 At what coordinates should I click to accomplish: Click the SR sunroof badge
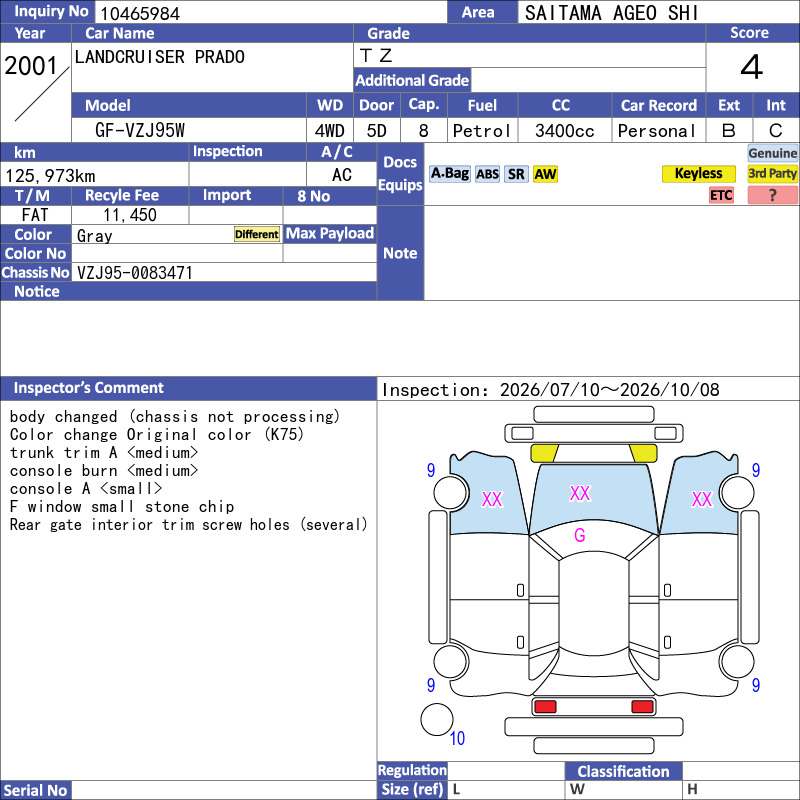(x=516, y=174)
